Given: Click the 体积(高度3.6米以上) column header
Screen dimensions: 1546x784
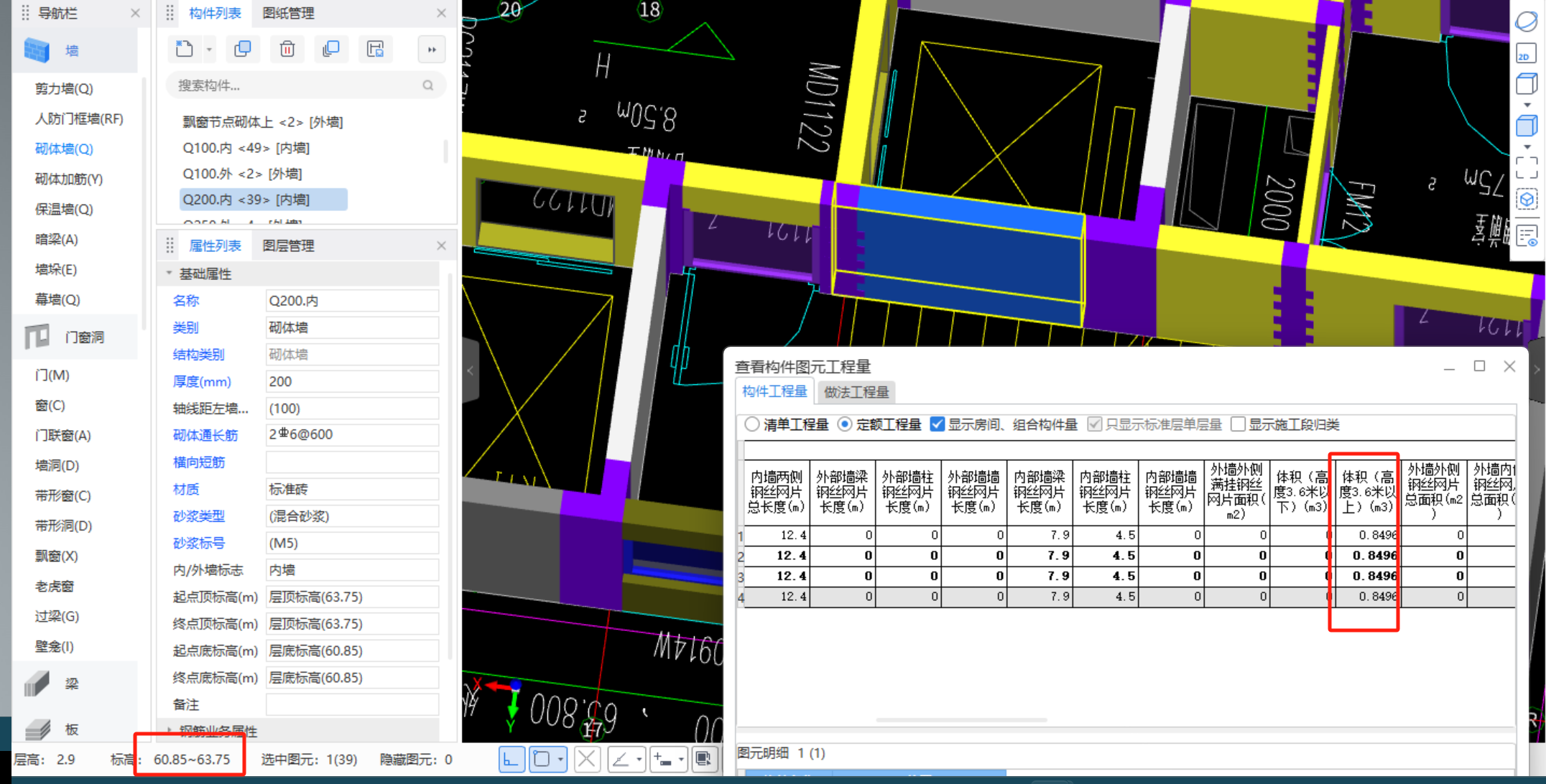Looking at the screenshot, I should click(1368, 492).
